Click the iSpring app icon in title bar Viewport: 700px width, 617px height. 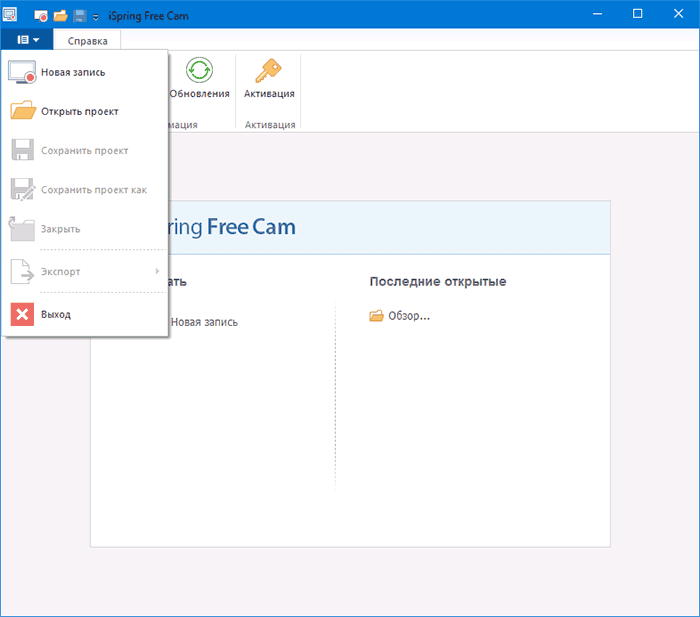tap(11, 15)
